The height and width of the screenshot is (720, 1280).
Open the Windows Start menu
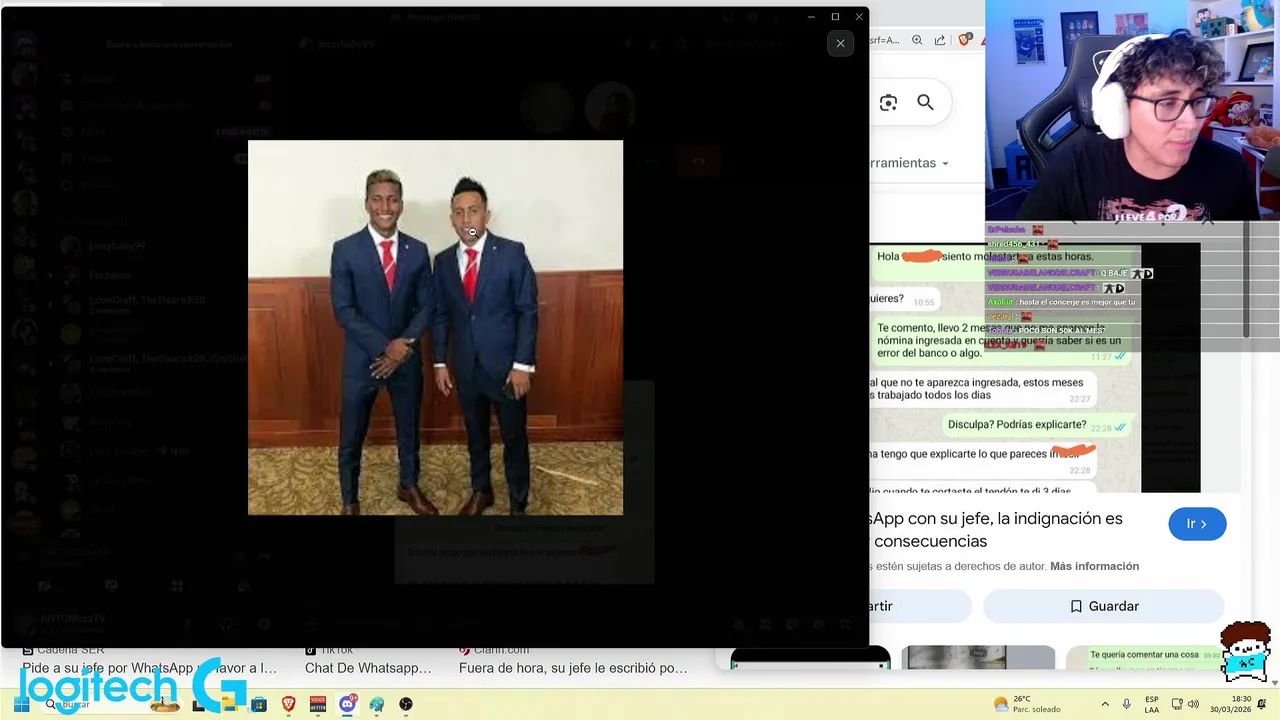(x=21, y=704)
